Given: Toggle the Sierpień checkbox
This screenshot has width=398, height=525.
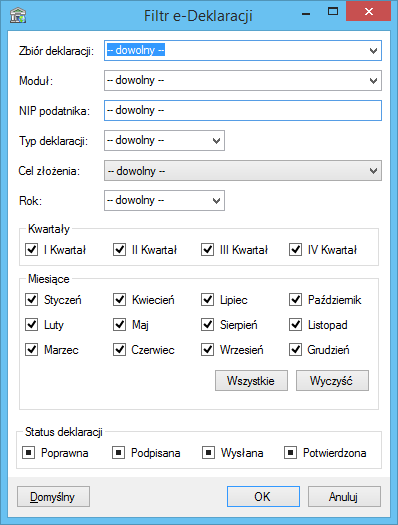Looking at the screenshot, I should [x=208, y=324].
